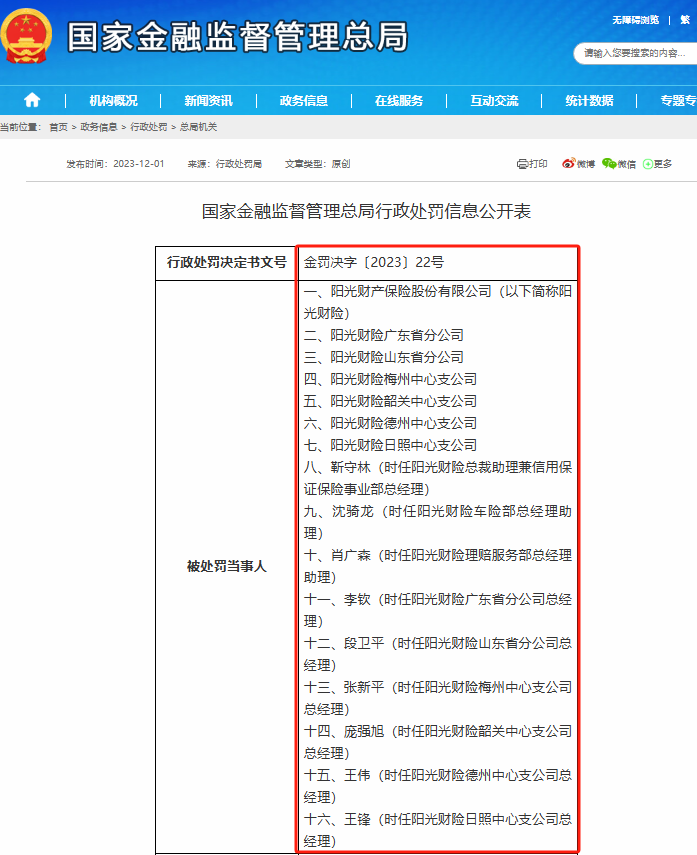Click the entry 十六、王锋
697x855 pixels.
[437, 830]
